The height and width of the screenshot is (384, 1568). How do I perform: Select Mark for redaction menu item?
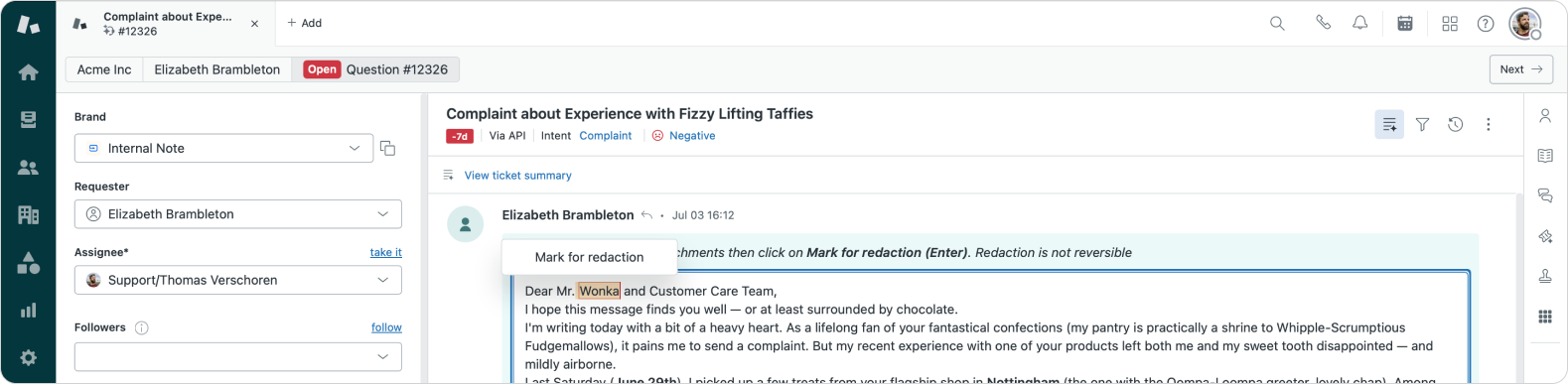pos(589,257)
